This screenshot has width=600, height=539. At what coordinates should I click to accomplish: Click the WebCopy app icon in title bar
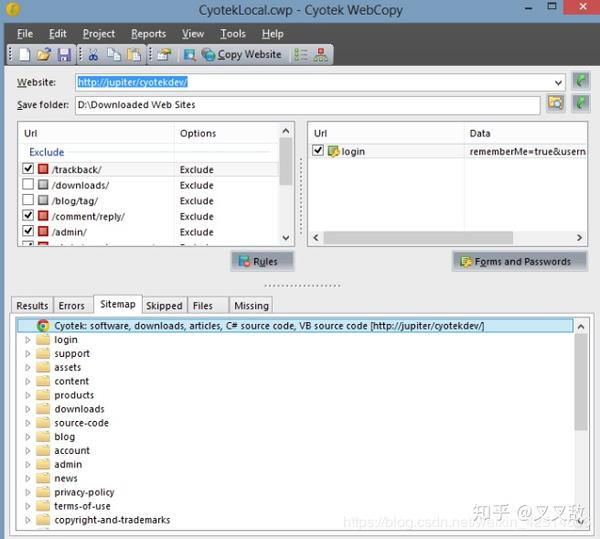pyautogui.click(x=13, y=9)
